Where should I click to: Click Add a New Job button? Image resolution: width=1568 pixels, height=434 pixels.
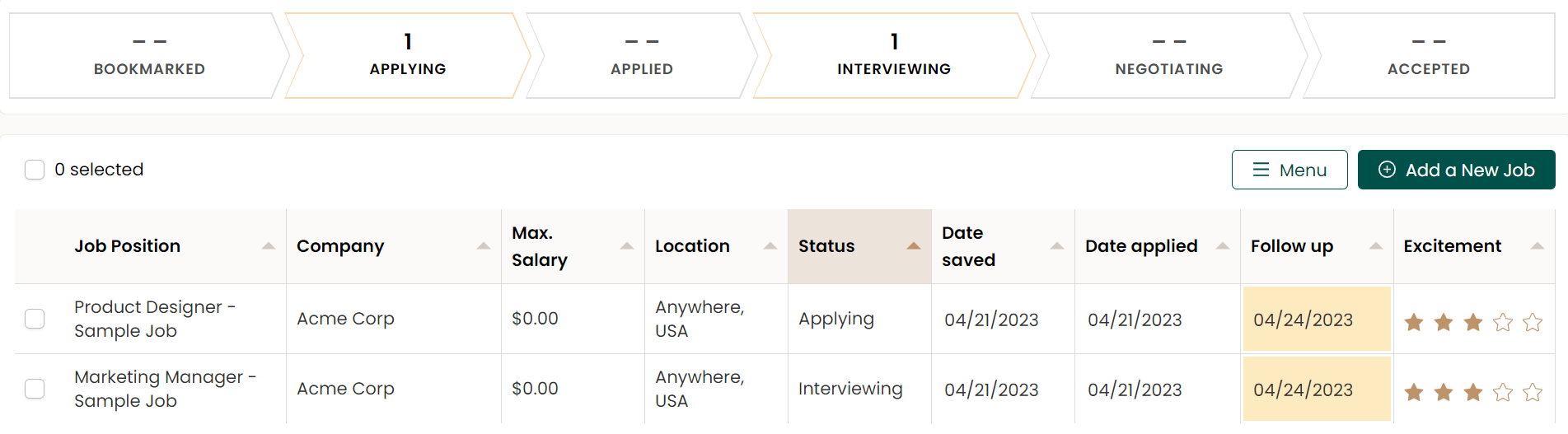1456,170
